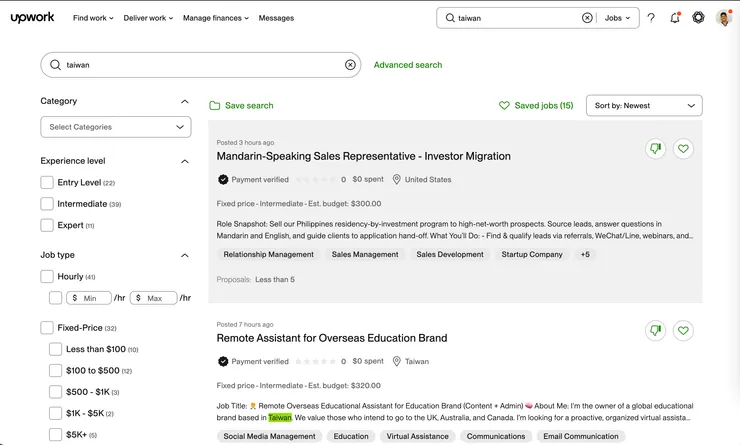Click the Save search button
This screenshot has width=740, height=445.
click(x=241, y=106)
